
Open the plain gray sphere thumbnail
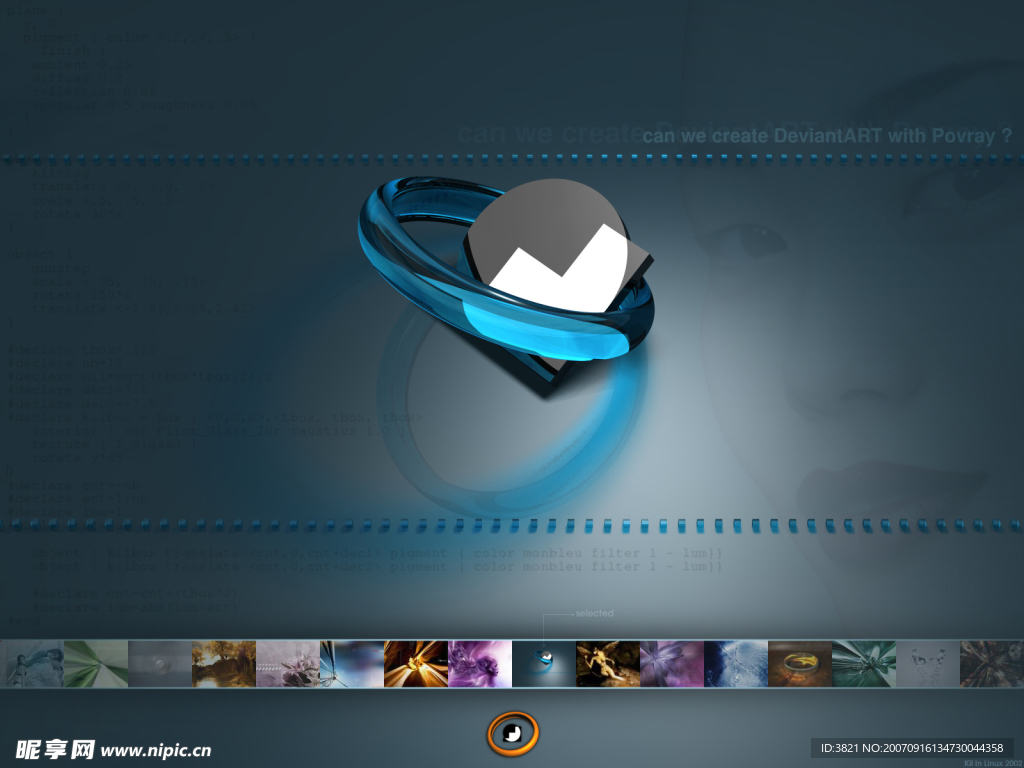[x=160, y=664]
